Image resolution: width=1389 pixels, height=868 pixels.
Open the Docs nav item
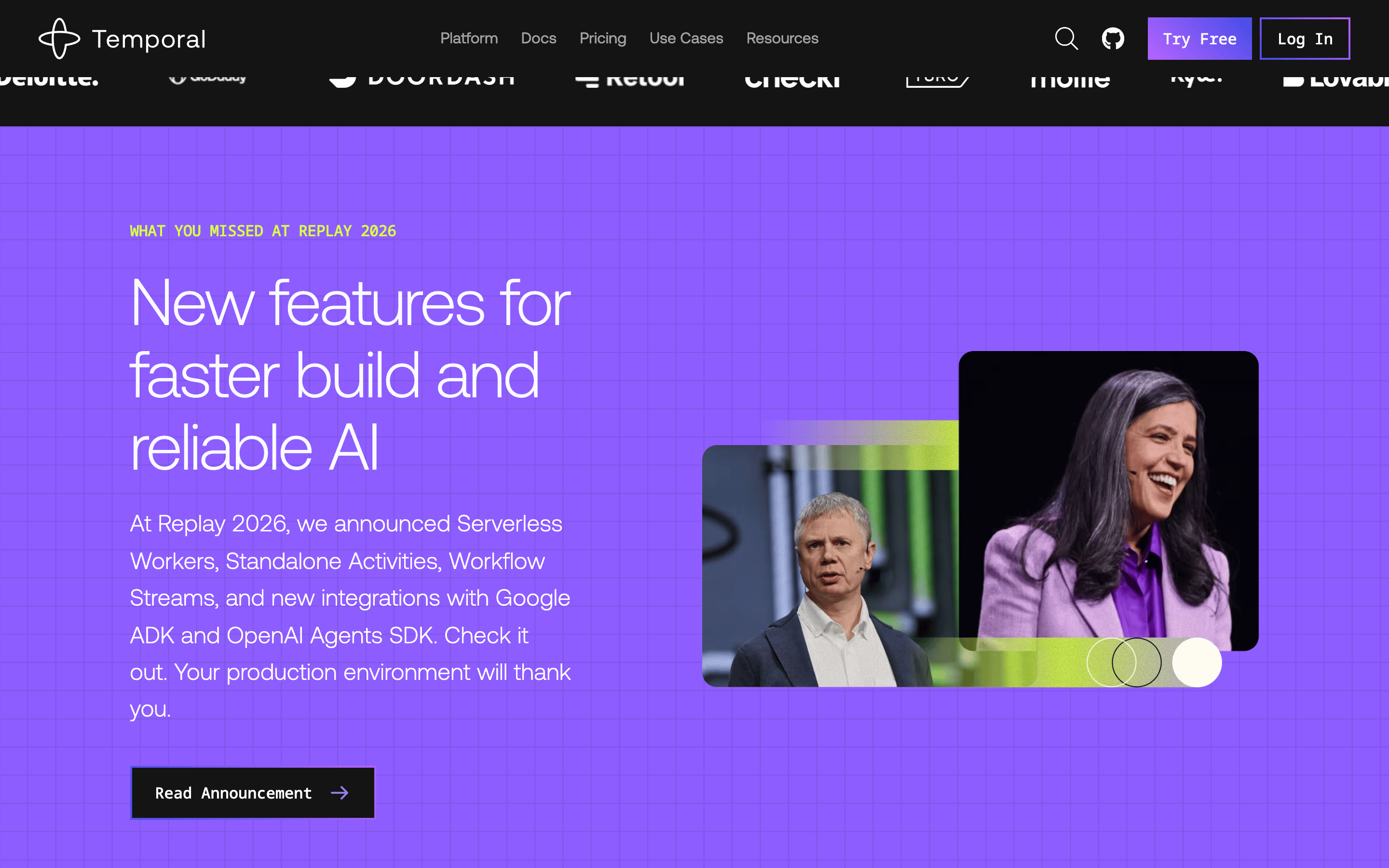click(538, 39)
